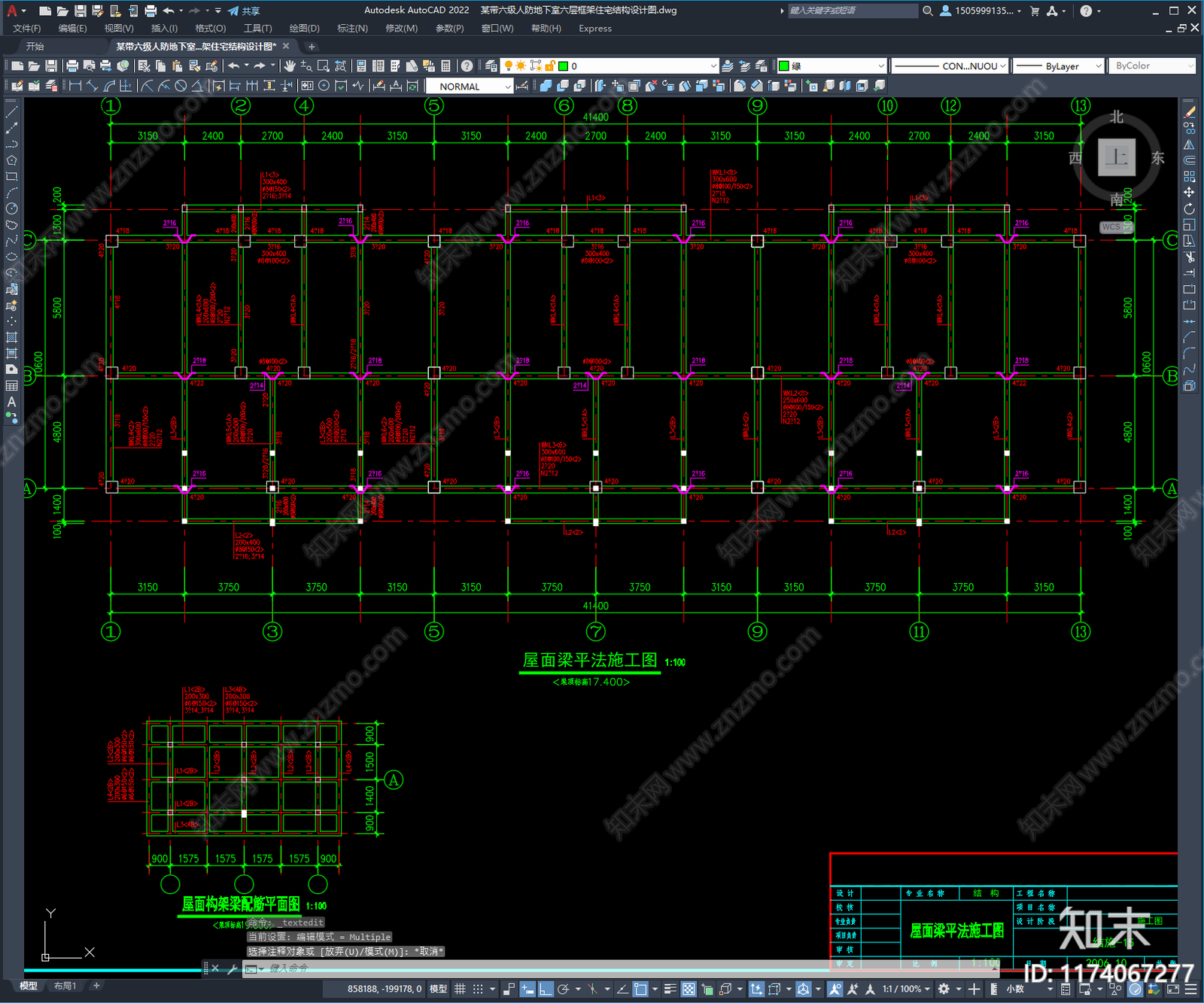Image resolution: width=1204 pixels, height=1003 pixels.
Task: Click the Move tool in right modify toolbar
Action: [x=1189, y=193]
